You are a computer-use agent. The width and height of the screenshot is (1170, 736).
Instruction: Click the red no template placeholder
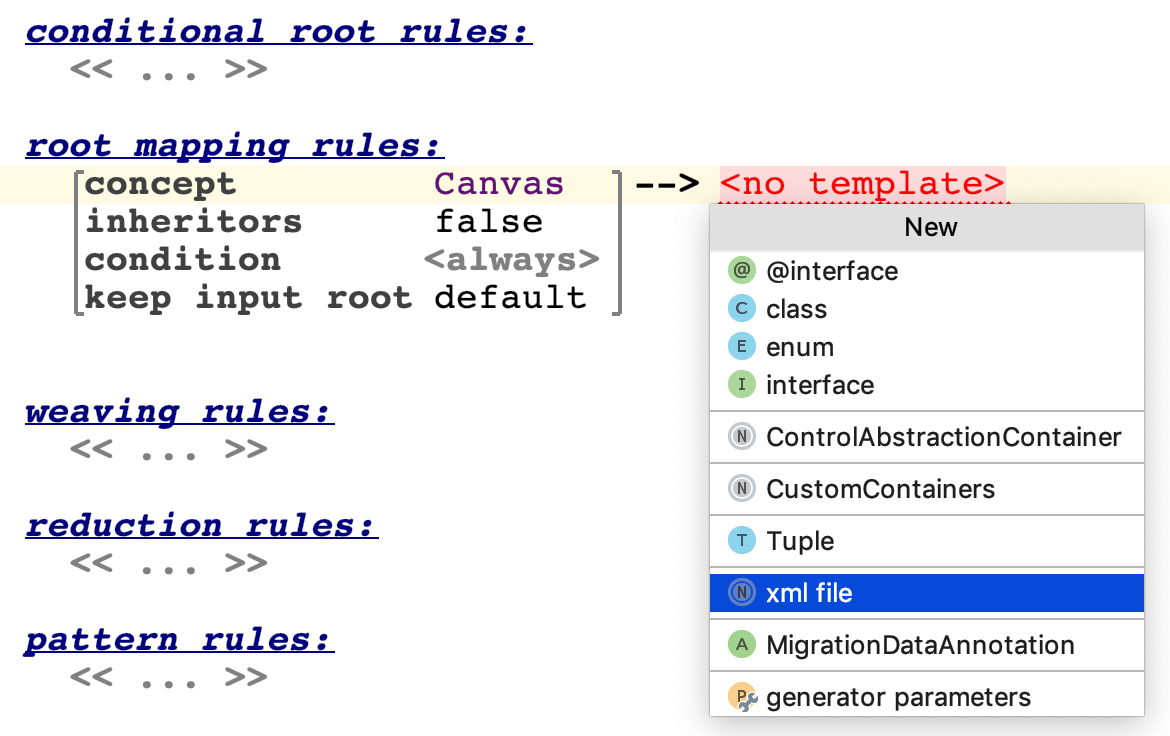pyautogui.click(x=861, y=184)
